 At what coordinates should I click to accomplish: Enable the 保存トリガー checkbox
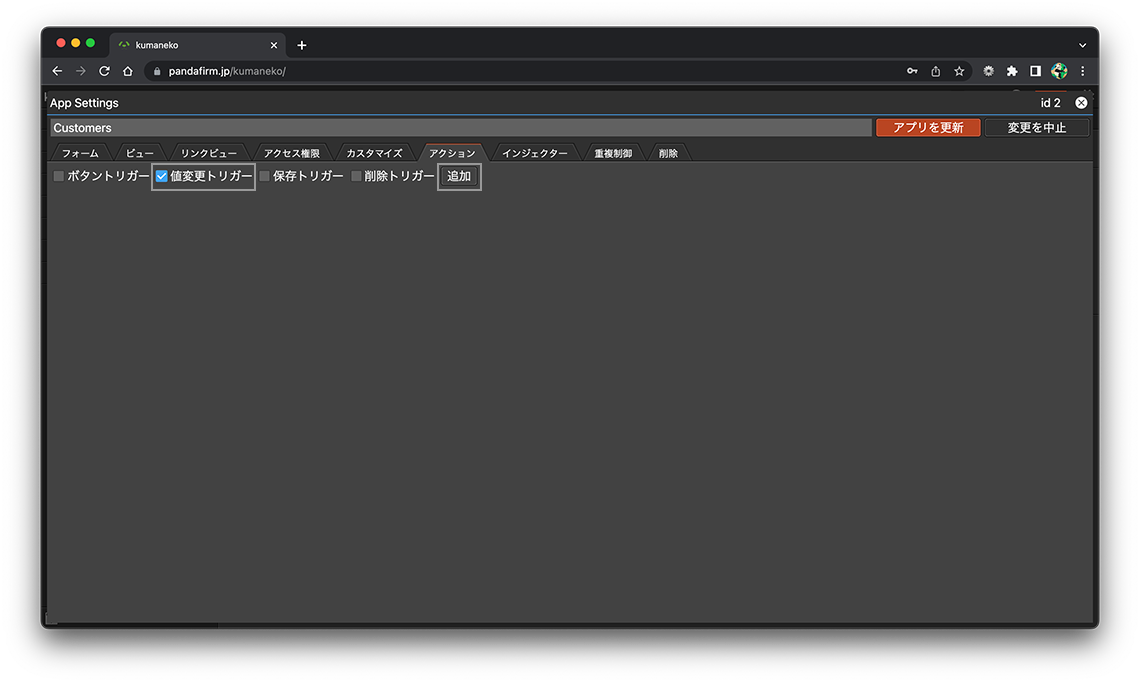265,176
